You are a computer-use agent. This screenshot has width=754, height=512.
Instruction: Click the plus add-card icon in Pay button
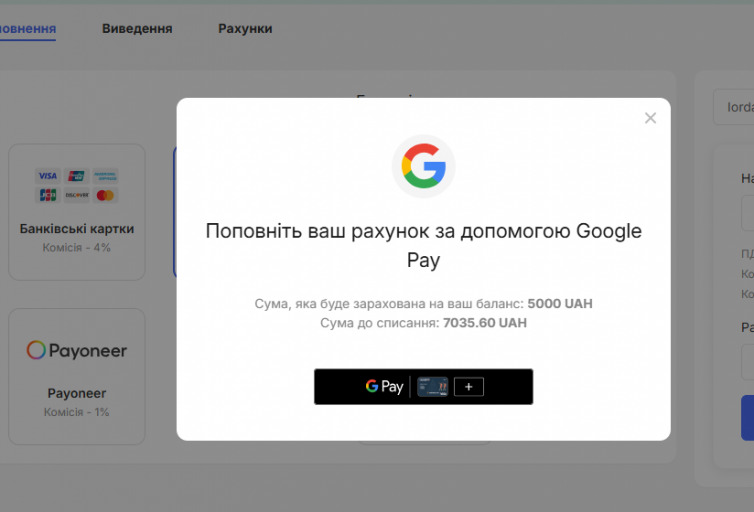click(x=468, y=387)
